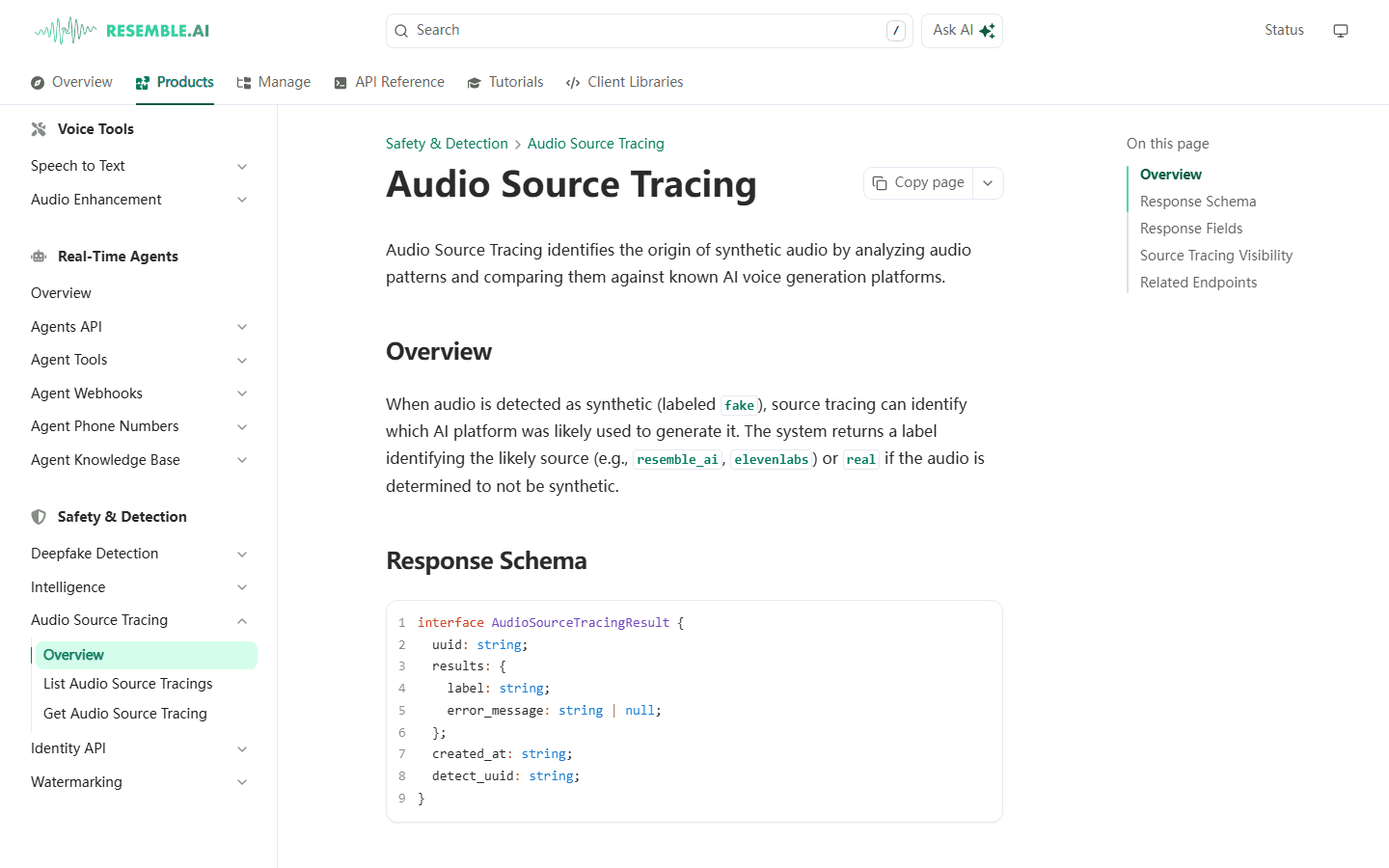Screen dimensions: 1389x868
Task: Click the Audio Source Tracing breadcrumb link
Action: [595, 144]
